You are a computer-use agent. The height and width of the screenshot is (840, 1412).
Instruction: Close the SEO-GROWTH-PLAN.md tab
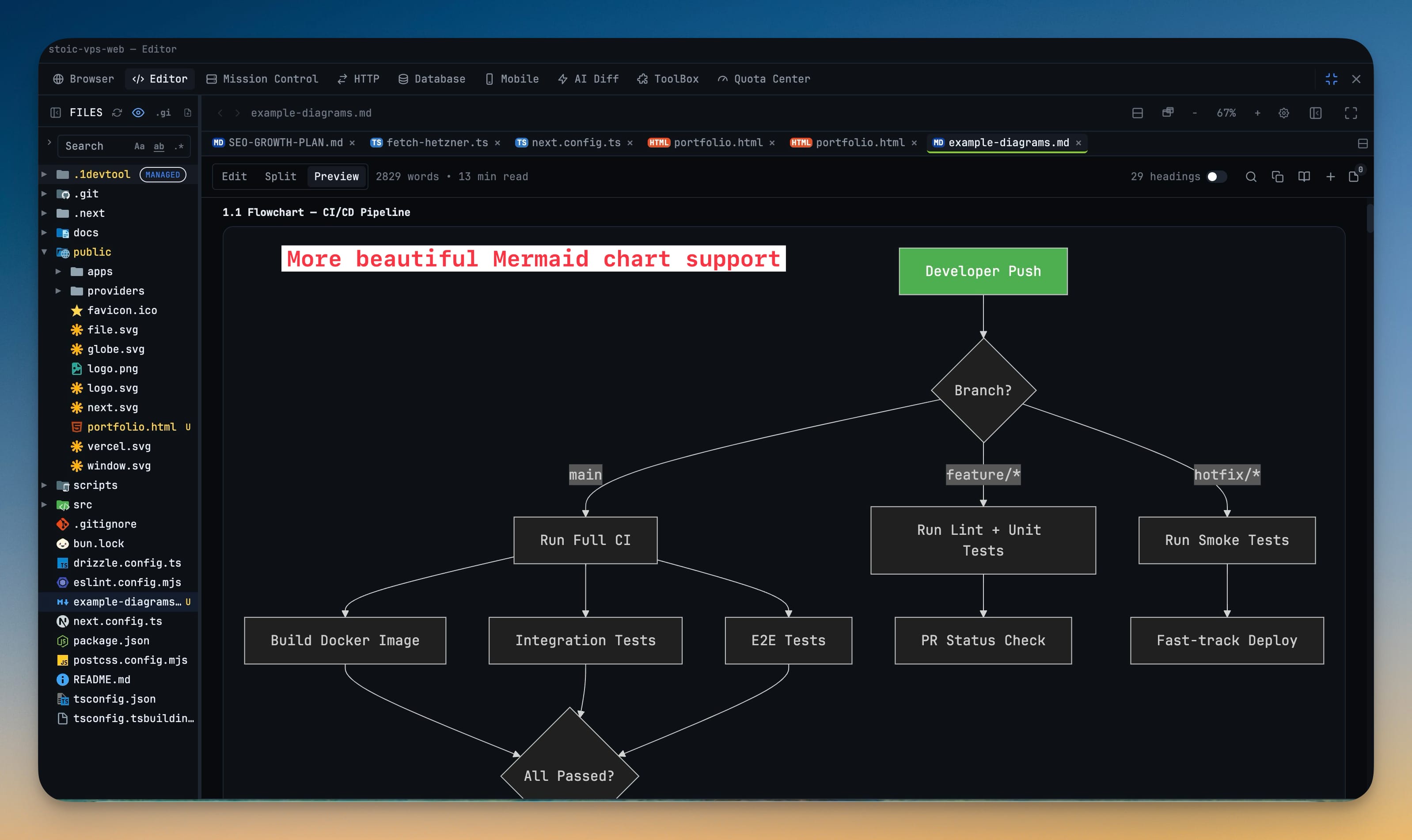coord(352,143)
